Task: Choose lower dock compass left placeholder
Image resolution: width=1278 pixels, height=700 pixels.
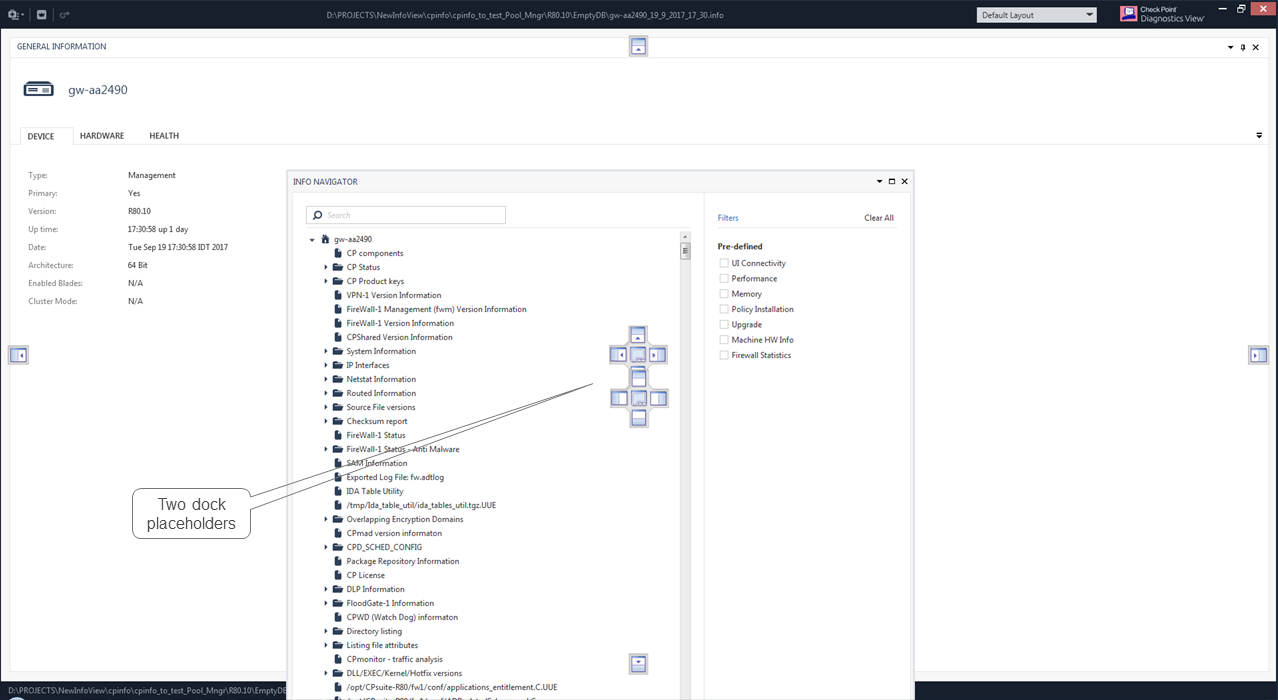Action: (x=620, y=398)
